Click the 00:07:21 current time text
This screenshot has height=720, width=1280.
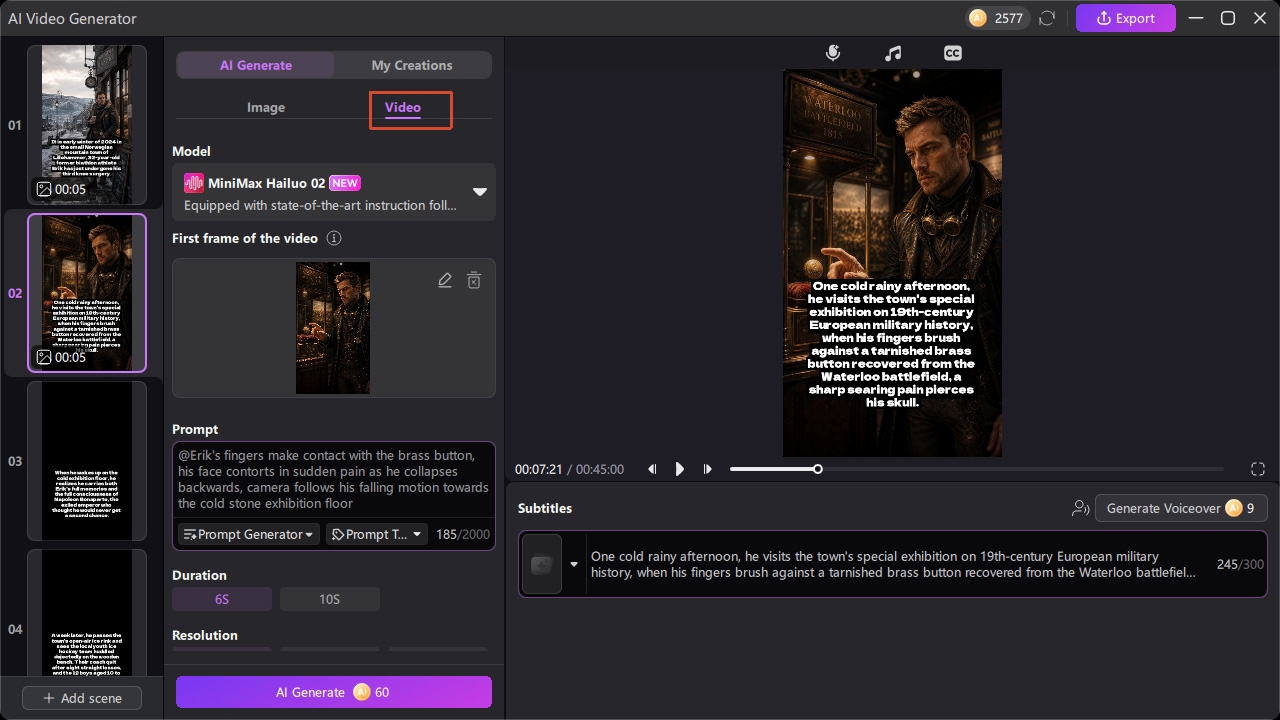tap(538, 469)
